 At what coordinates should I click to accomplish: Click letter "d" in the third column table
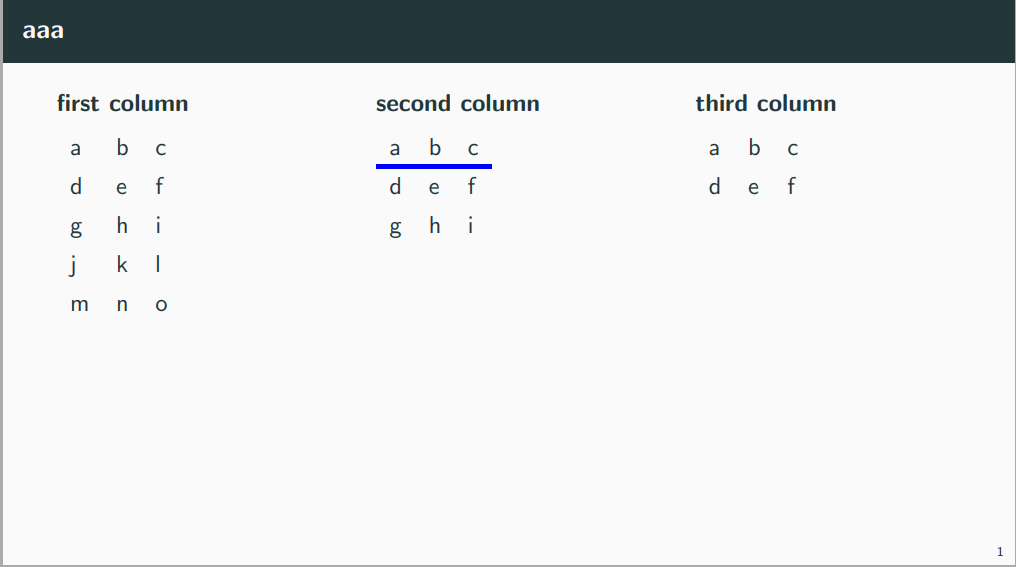pyautogui.click(x=714, y=187)
